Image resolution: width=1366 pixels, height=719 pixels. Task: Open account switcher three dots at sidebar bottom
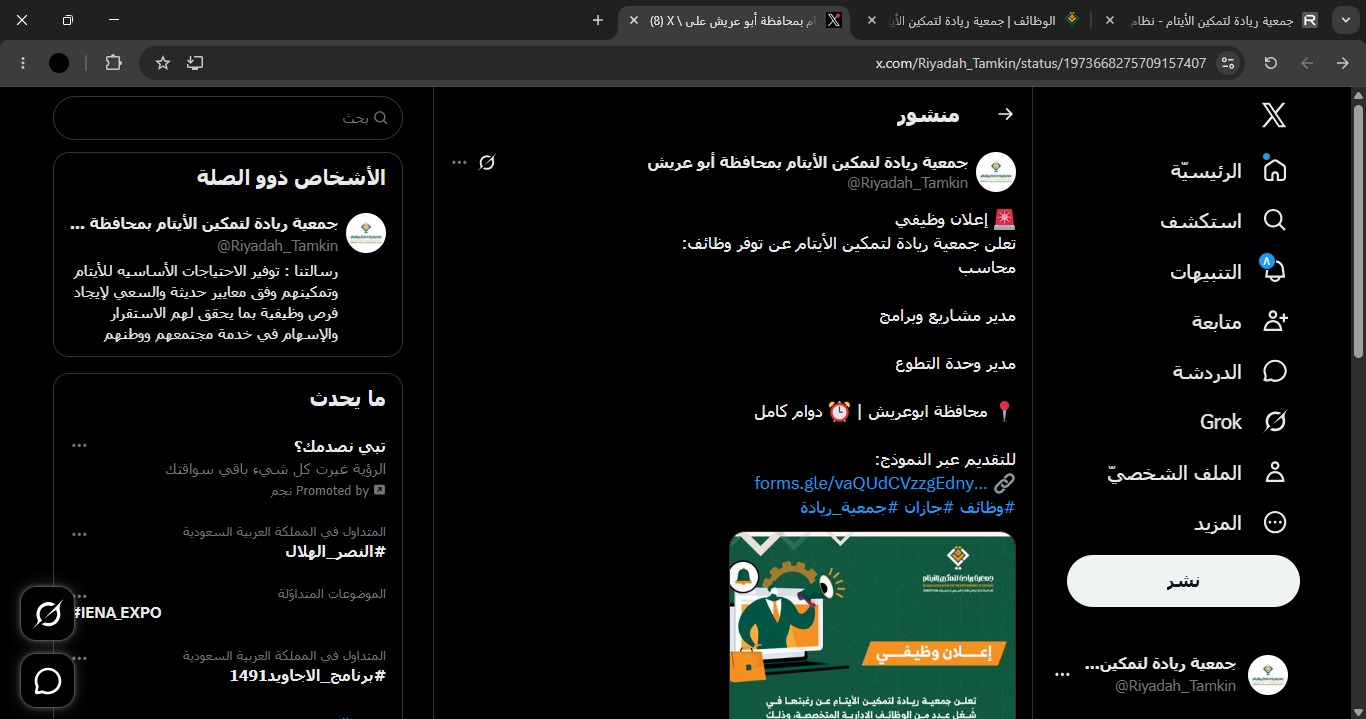(x=1063, y=675)
